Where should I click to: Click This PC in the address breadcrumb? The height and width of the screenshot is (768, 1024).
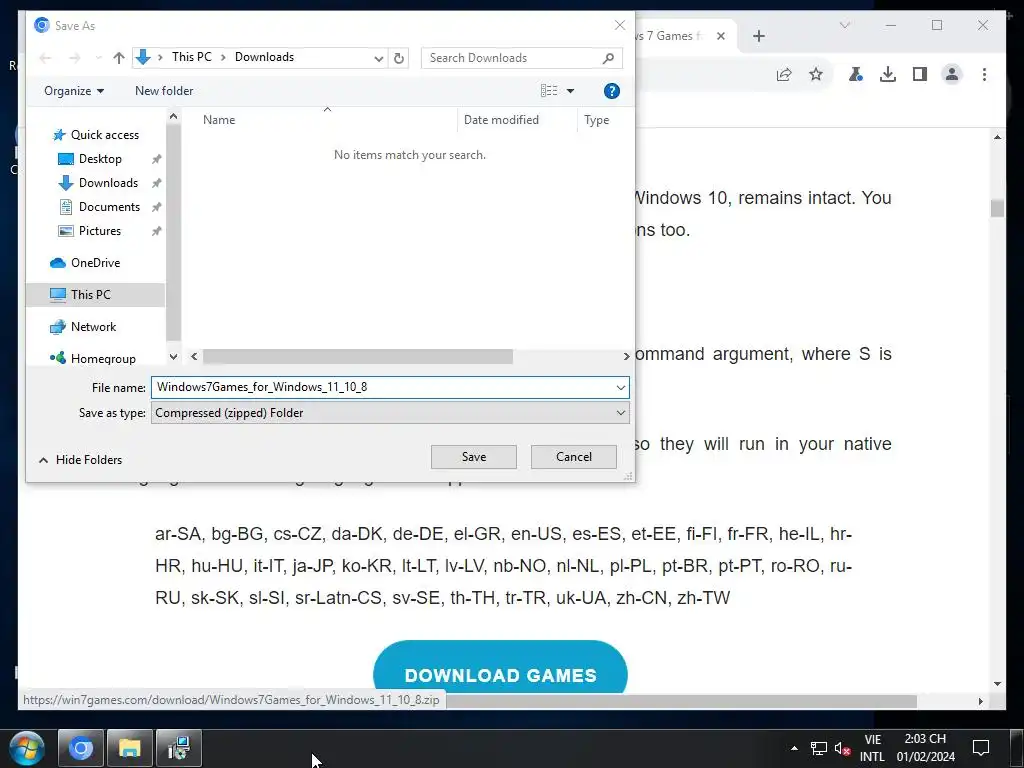[x=191, y=57]
